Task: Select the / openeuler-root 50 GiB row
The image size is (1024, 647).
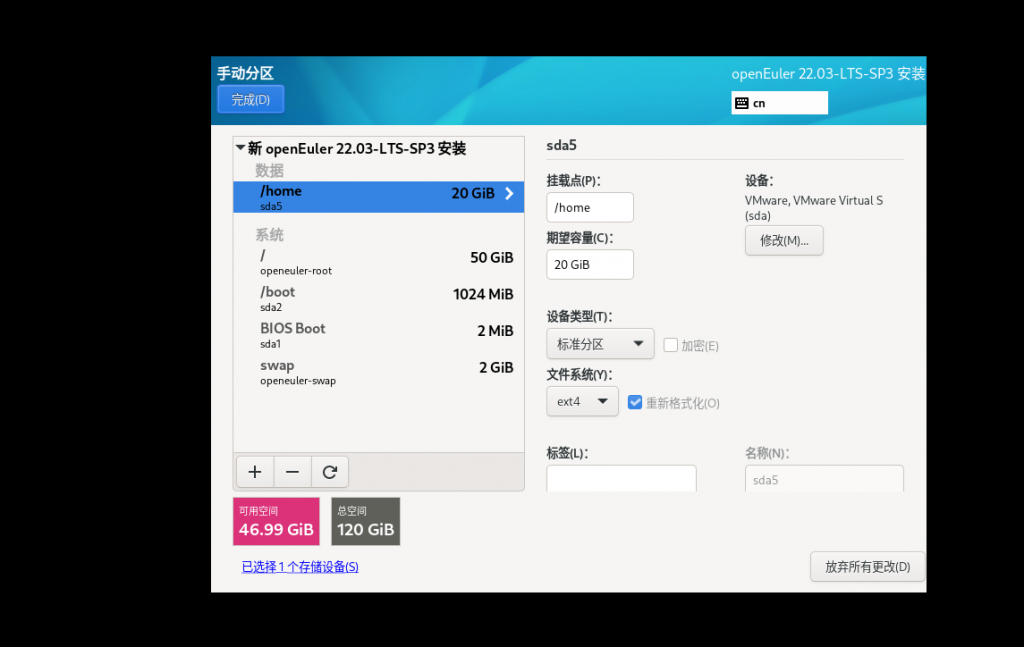Action: pyautogui.click(x=379, y=262)
